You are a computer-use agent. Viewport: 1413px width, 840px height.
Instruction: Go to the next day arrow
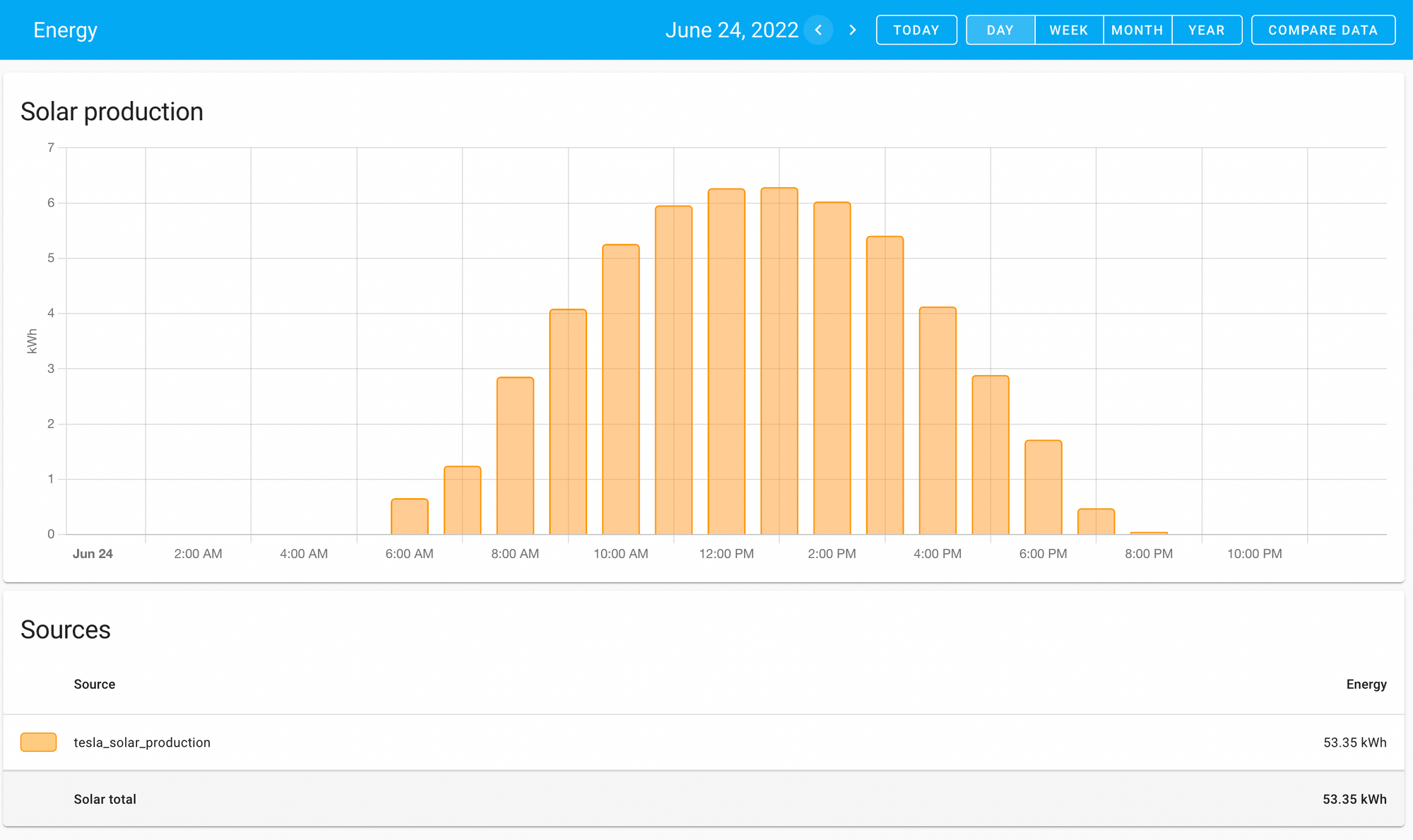pyautogui.click(x=853, y=30)
